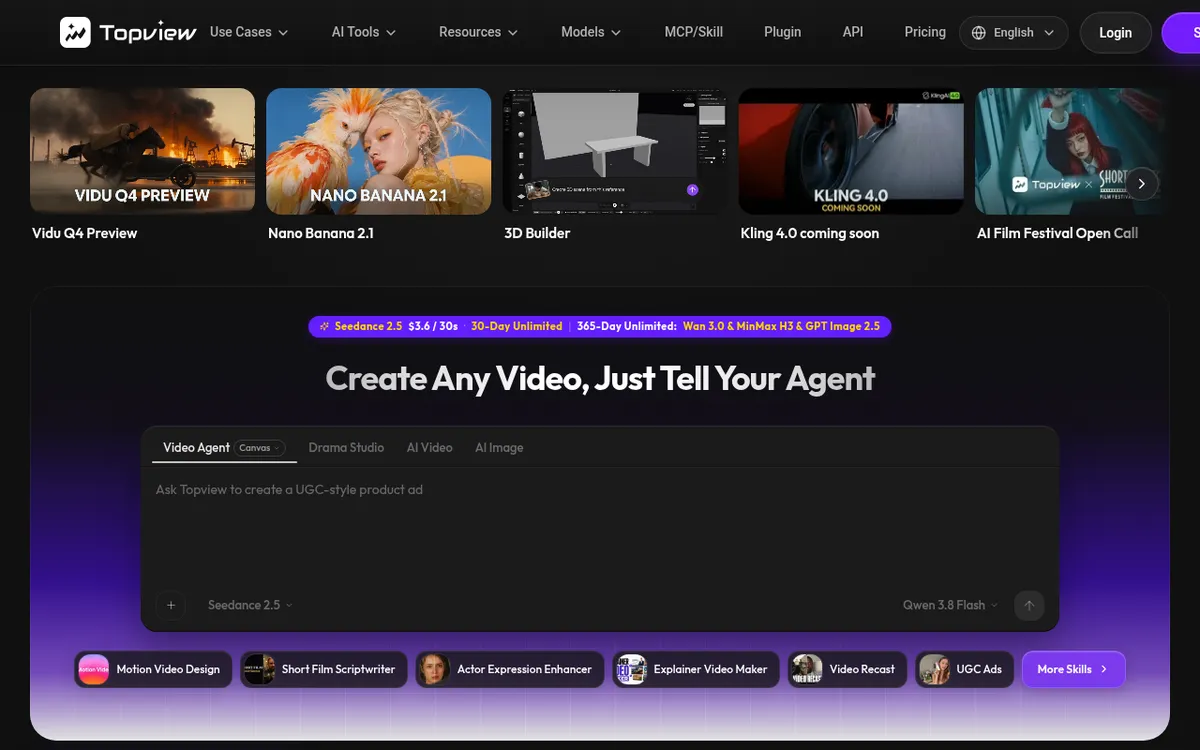Viewport: 1200px width, 750px height.
Task: Open the AI Film Festival thumbnail
Action: click(1071, 151)
